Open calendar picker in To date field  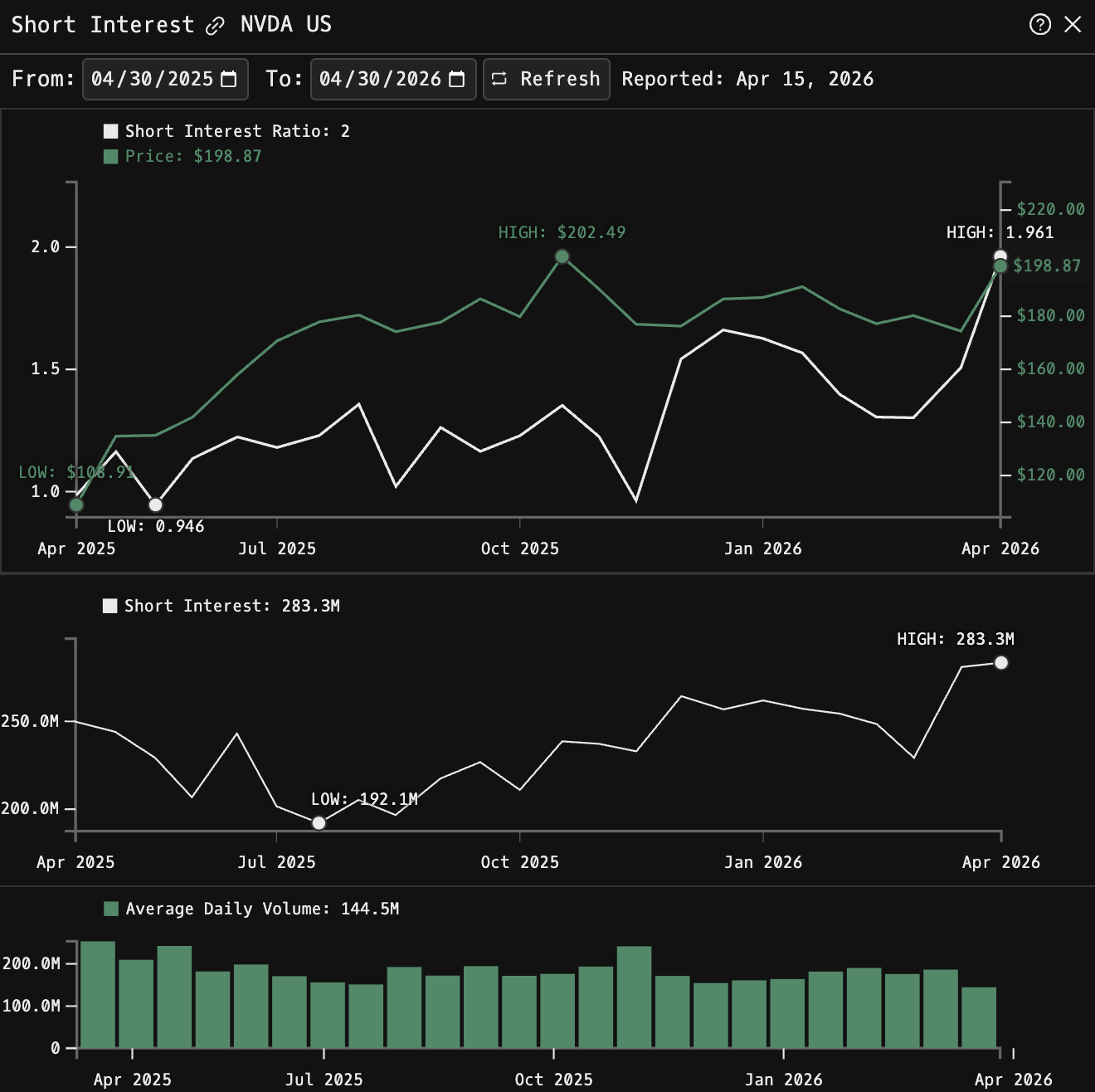456,79
